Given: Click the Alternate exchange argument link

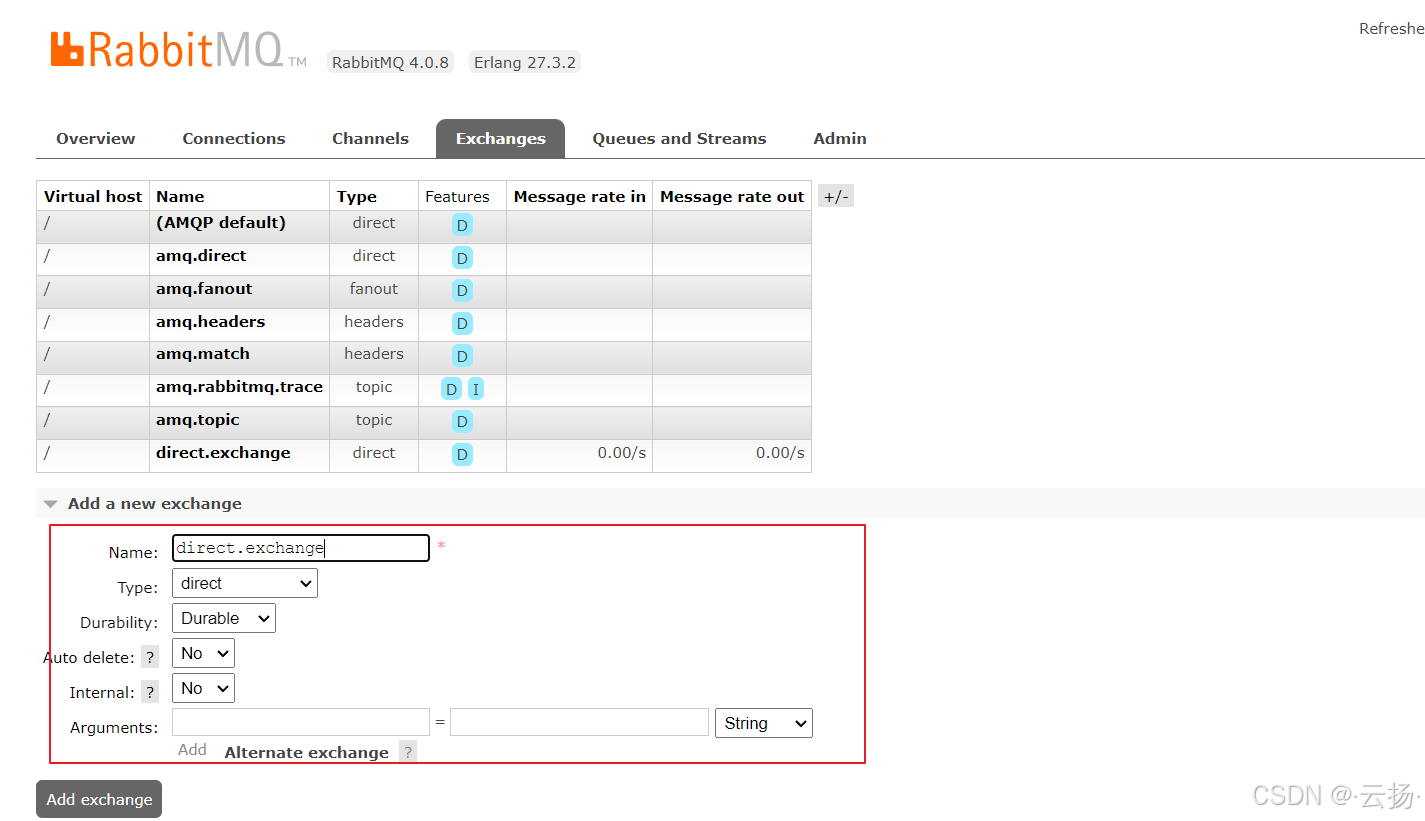Looking at the screenshot, I should [306, 752].
